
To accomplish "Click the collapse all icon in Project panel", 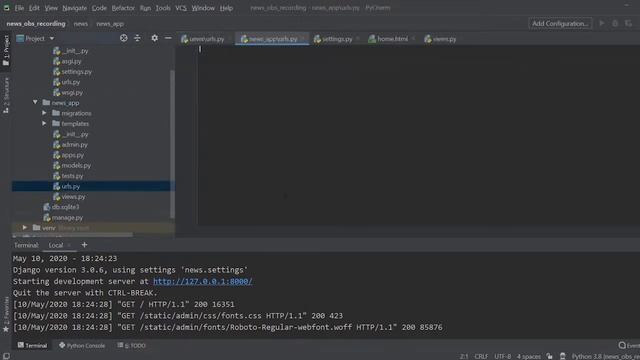I will [x=137, y=38].
